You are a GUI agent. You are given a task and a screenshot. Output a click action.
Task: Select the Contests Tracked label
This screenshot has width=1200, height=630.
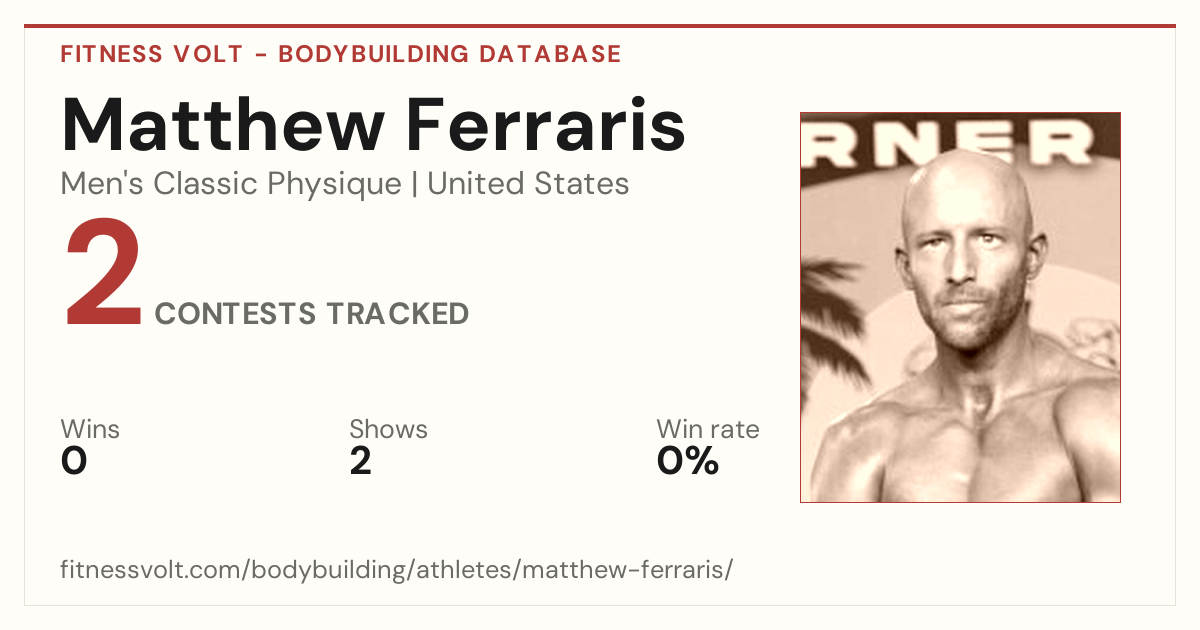(312, 314)
